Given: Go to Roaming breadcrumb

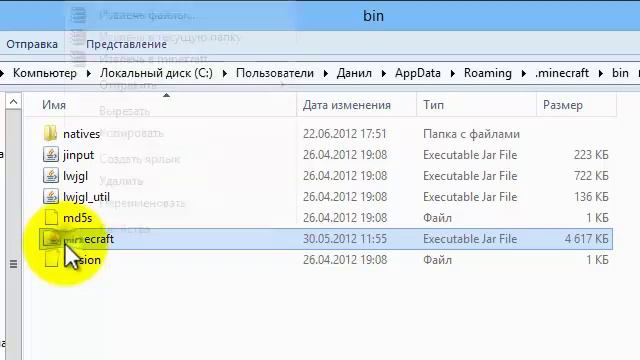Looking at the screenshot, I should pyautogui.click(x=488, y=73).
